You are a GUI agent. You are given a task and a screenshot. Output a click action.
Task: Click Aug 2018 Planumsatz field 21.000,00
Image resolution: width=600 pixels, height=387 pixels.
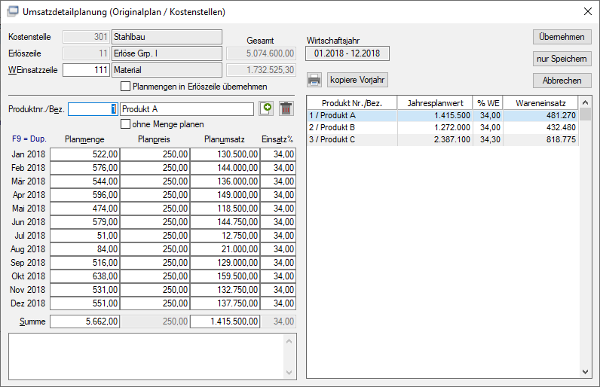(225, 249)
